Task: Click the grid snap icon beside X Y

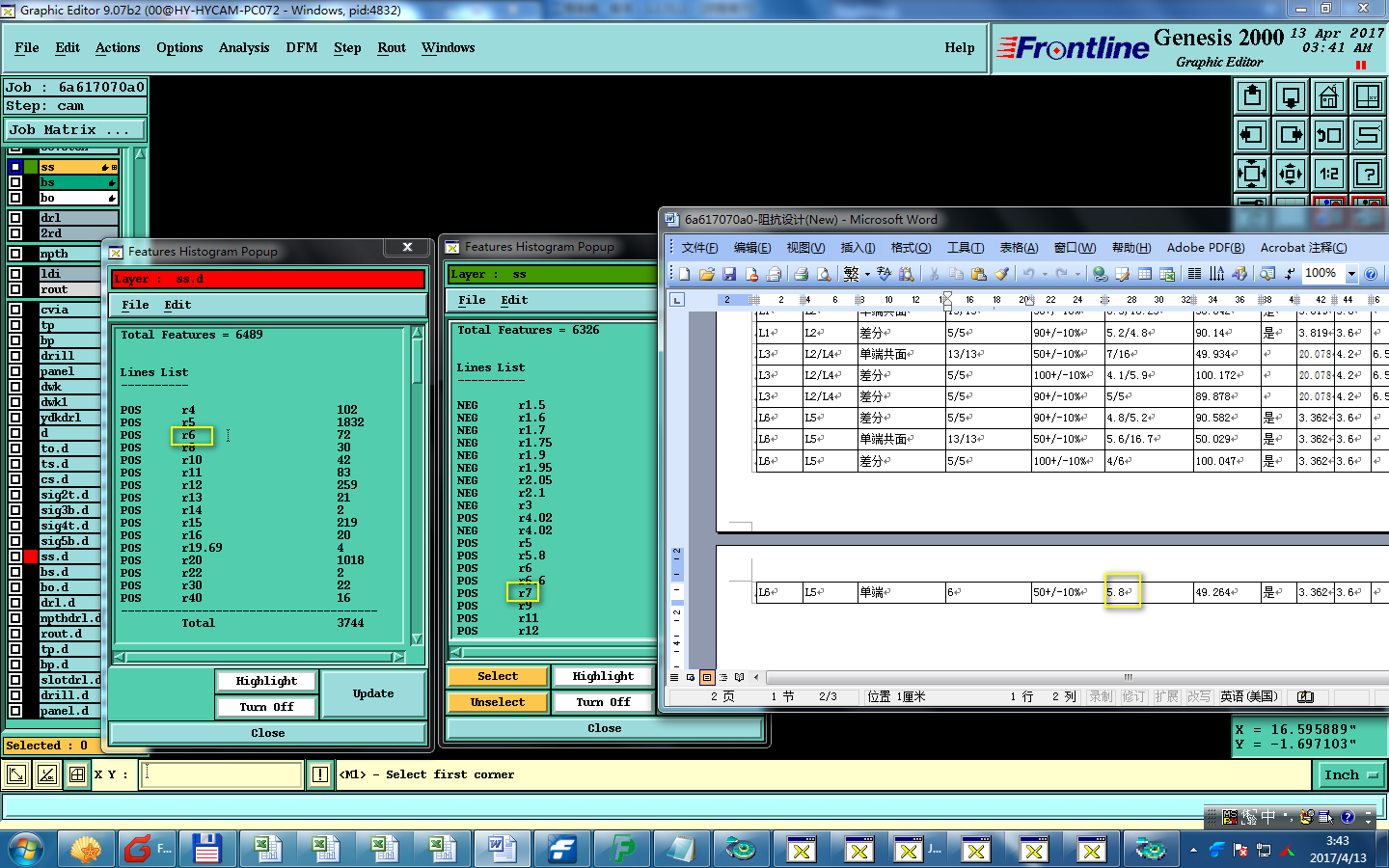Action: [x=77, y=773]
